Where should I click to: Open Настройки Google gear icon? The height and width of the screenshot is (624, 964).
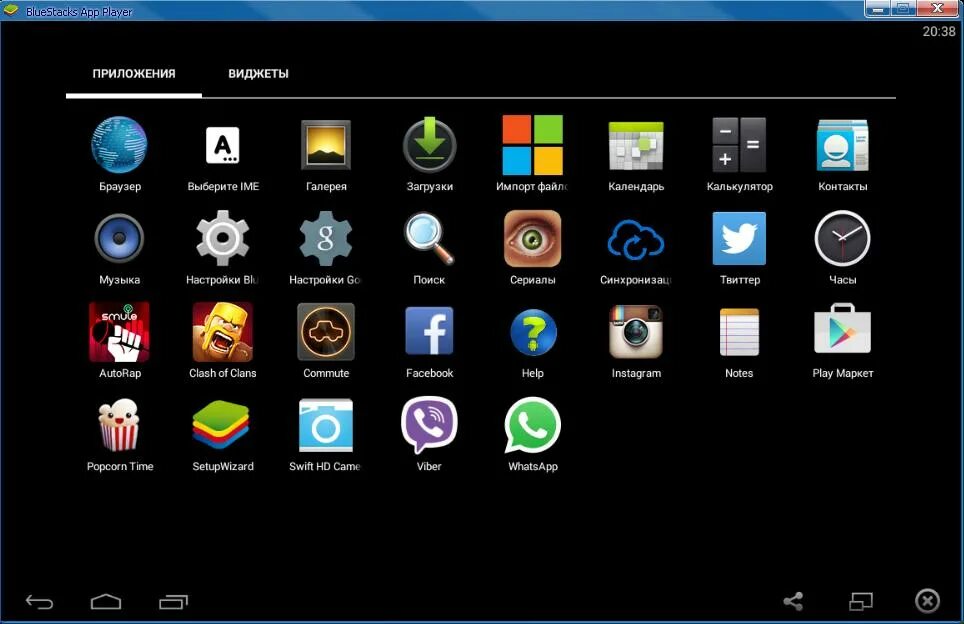326,239
